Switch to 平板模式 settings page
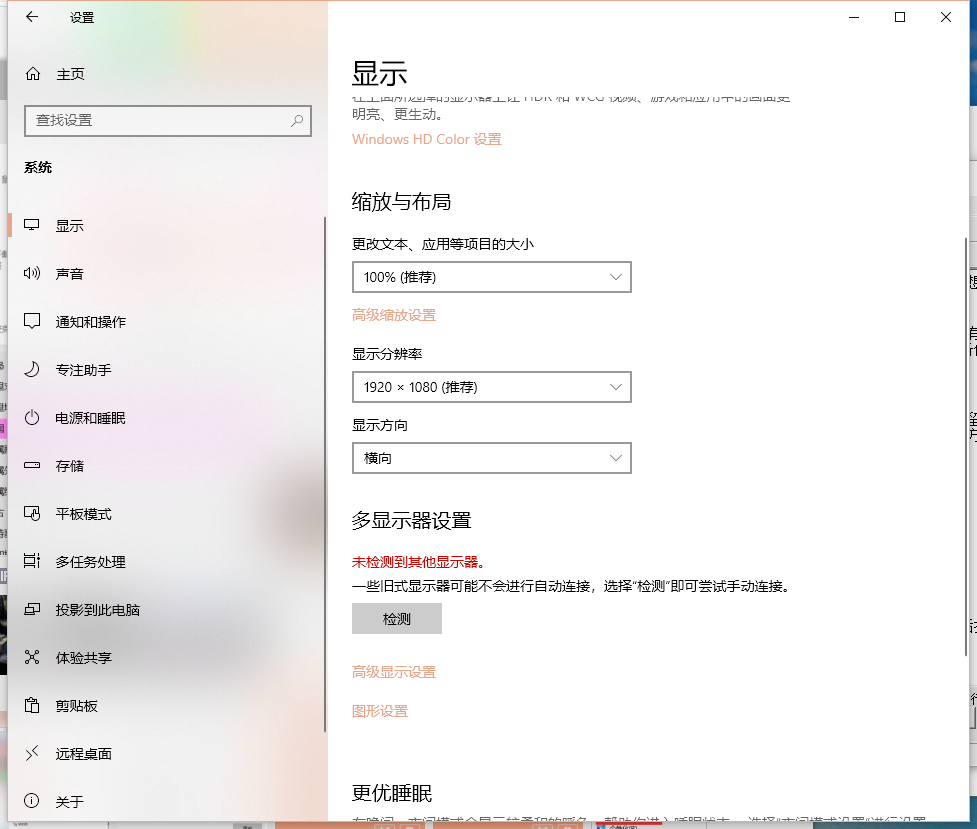977x829 pixels. pos(83,514)
